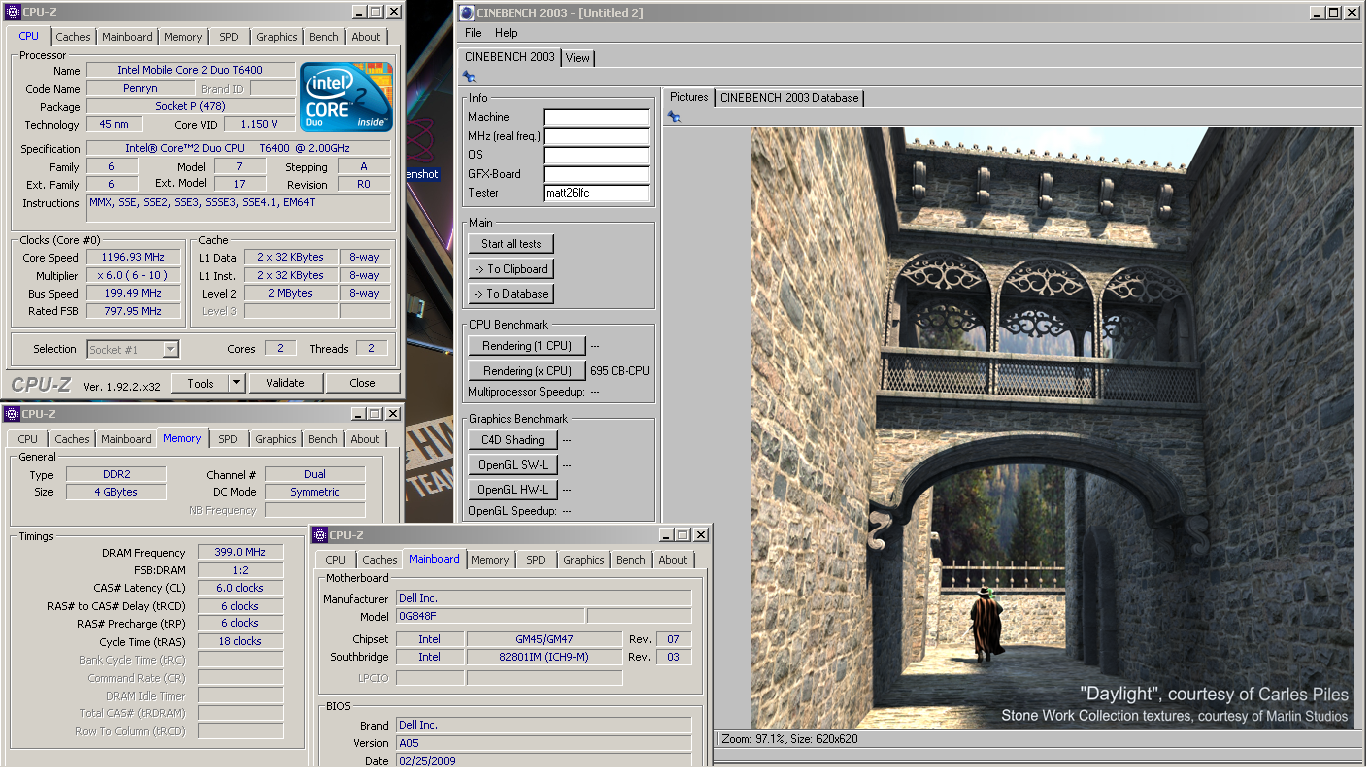Maximize the CINEBENCH 2003 window
1366x768 pixels.
click(1335, 12)
